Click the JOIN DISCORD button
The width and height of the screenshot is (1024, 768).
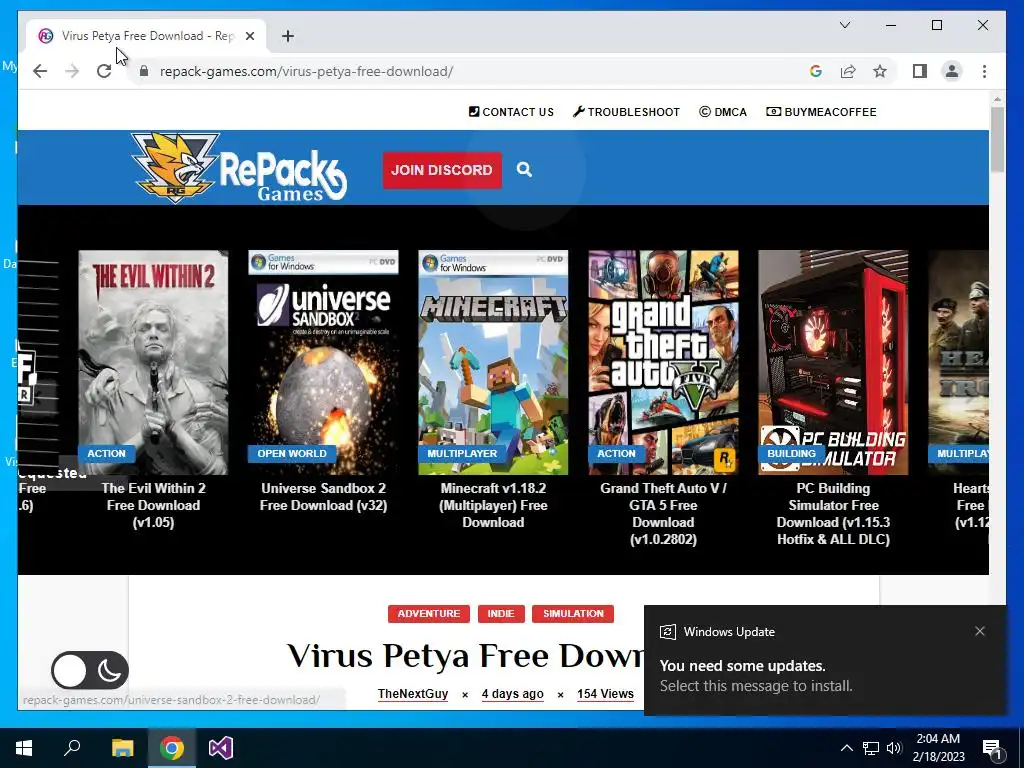(x=442, y=170)
